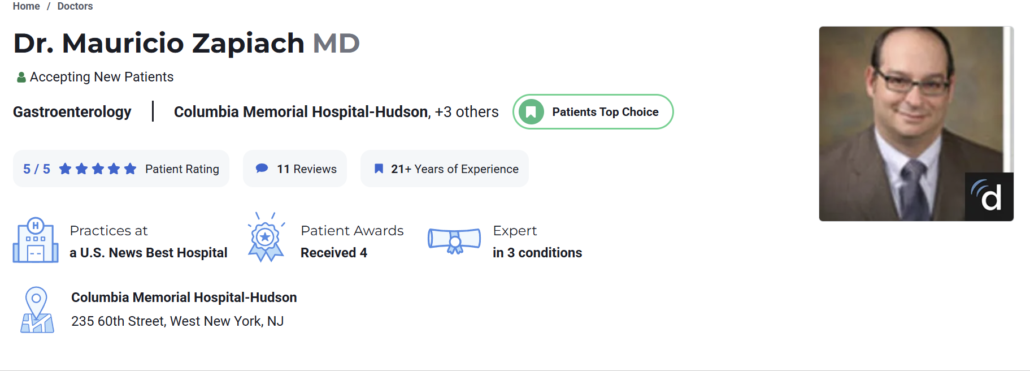Click the green Patients Top Choice bookmark icon
Screen dimensions: 1030x371
tap(530, 112)
